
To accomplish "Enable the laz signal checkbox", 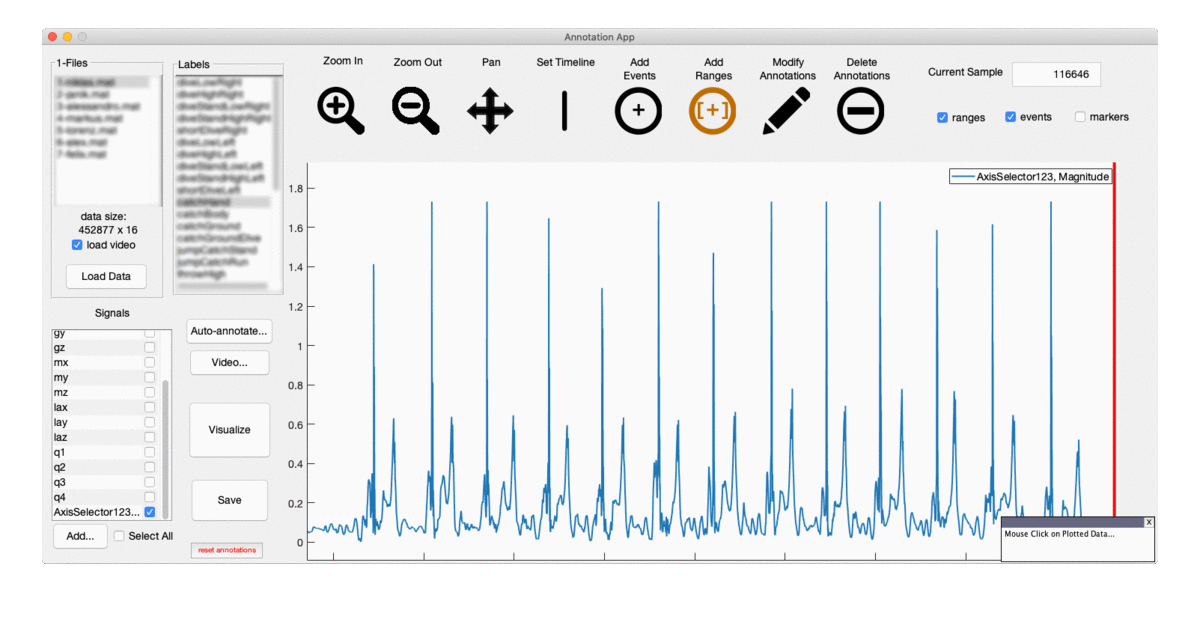I will [x=150, y=437].
